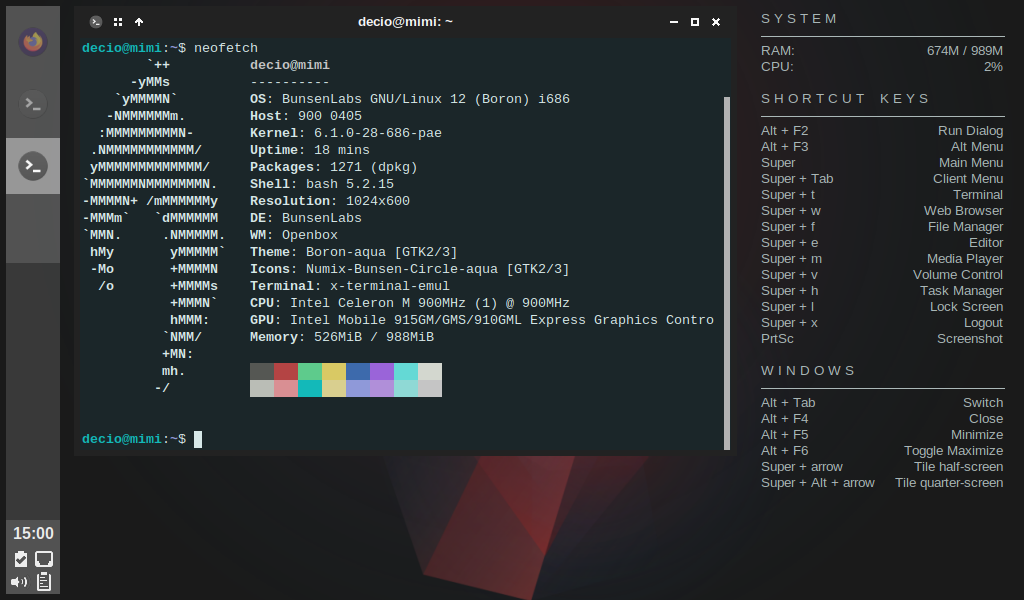This screenshot has height=600, width=1024.
Task: Click the 'Run Dialog' shortcut label
Action: (970, 131)
